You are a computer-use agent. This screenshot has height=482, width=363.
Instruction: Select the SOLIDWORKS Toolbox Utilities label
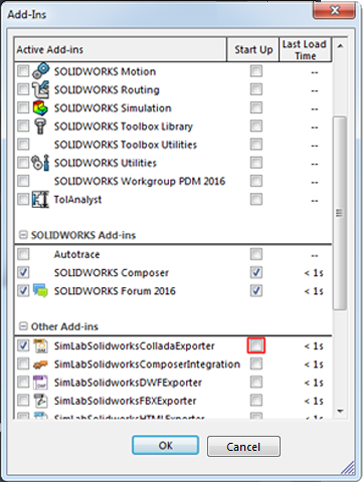(125, 145)
